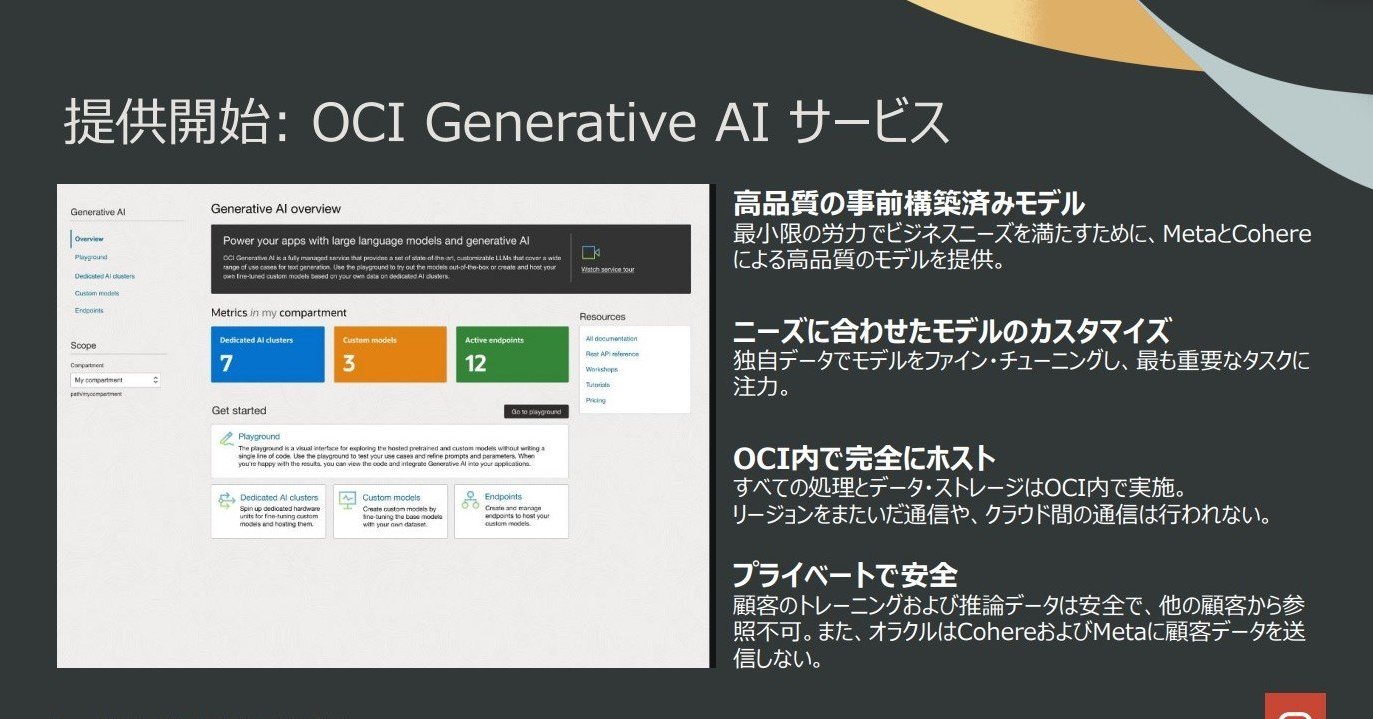Viewport: 1373px width, 719px height.
Task: Click the heading 'OCI内で完全にホスト'
Action: [x=864, y=459]
